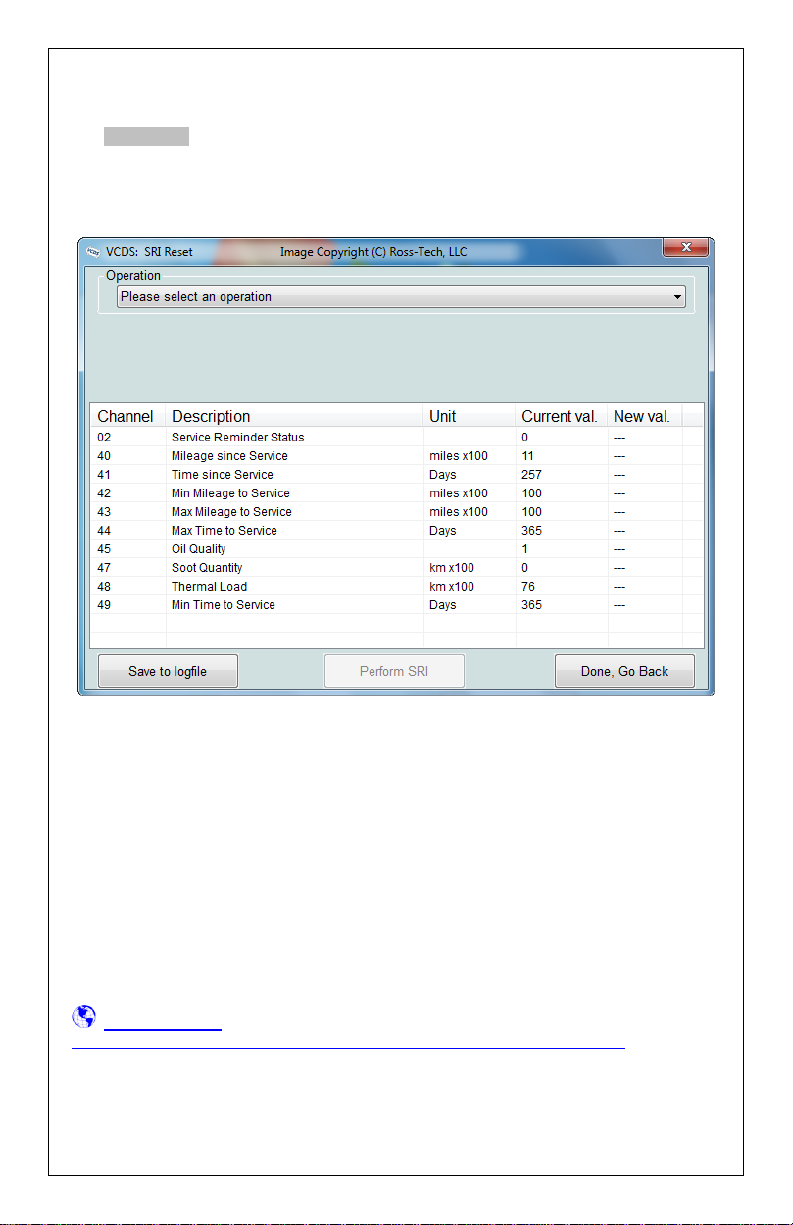Select the Mileage since Service row
This screenshot has height=1225, width=793.
397,456
